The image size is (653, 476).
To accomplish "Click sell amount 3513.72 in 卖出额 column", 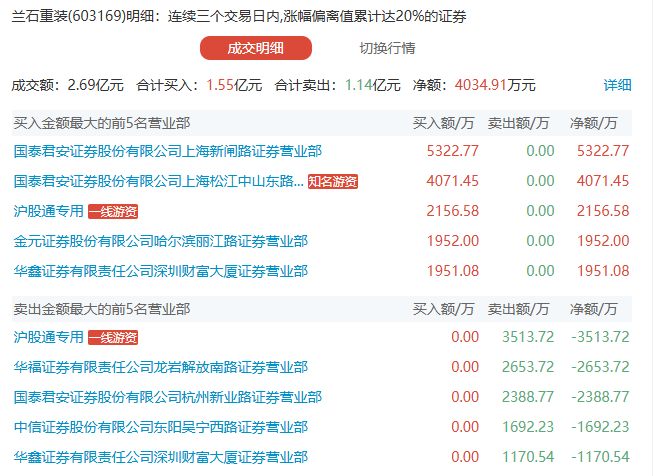I will click(528, 336).
